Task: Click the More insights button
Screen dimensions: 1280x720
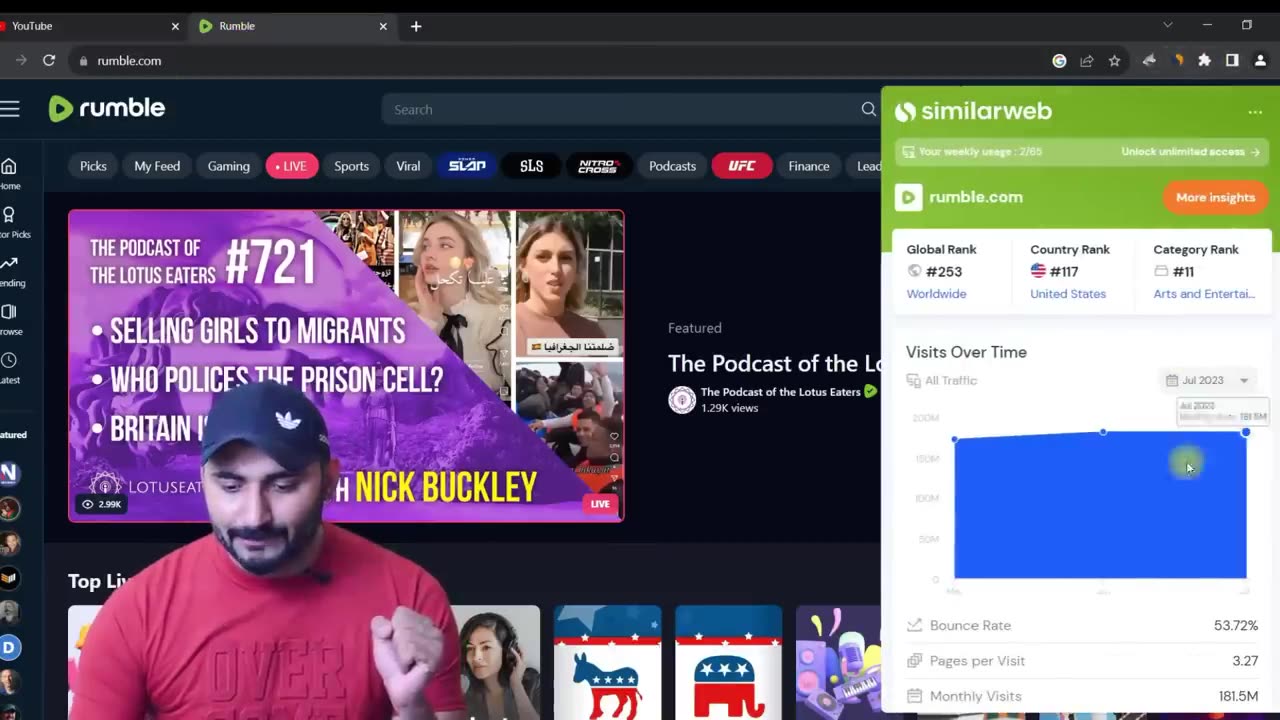Action: click(x=1215, y=197)
